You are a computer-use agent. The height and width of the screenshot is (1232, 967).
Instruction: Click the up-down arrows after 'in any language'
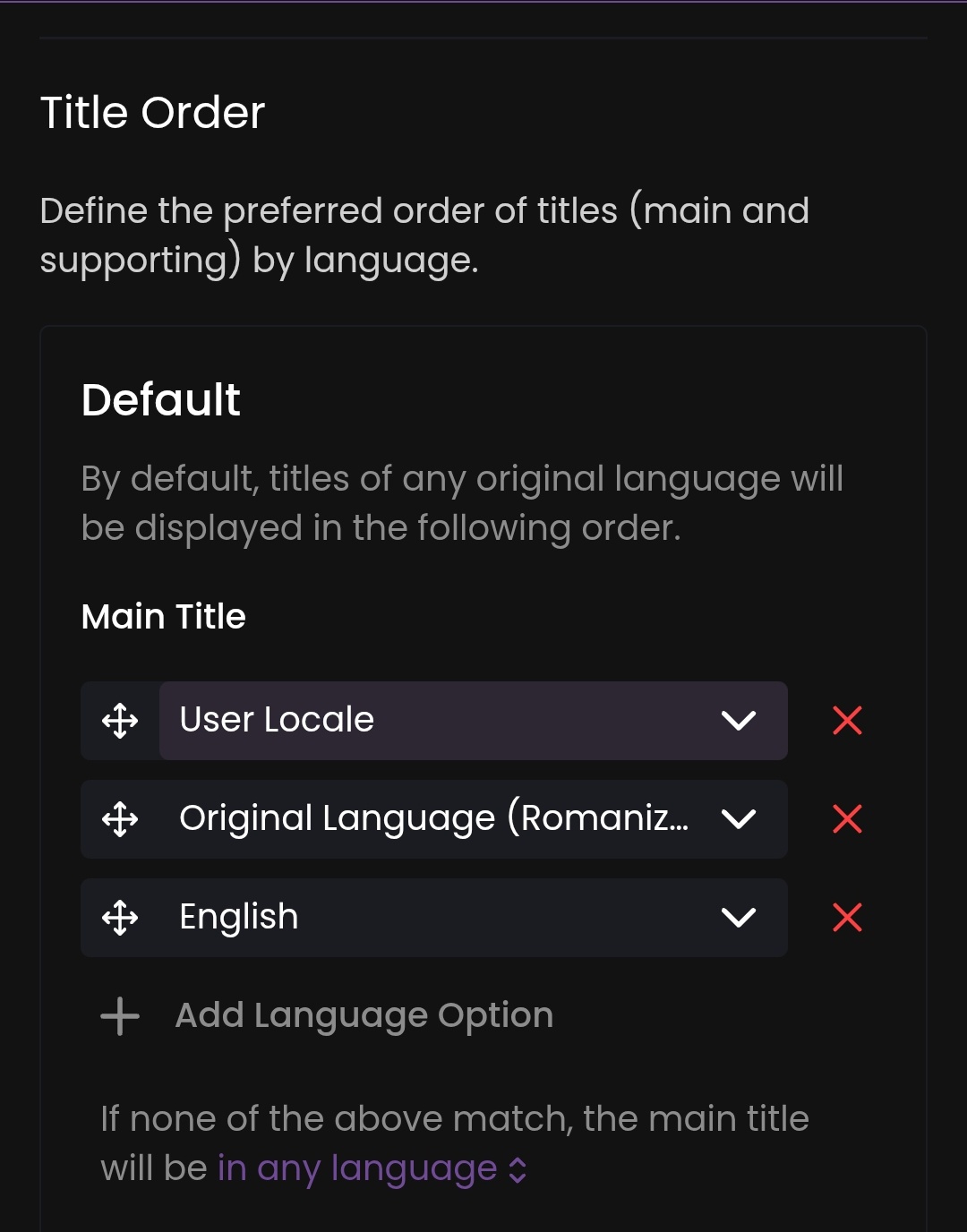click(518, 1169)
